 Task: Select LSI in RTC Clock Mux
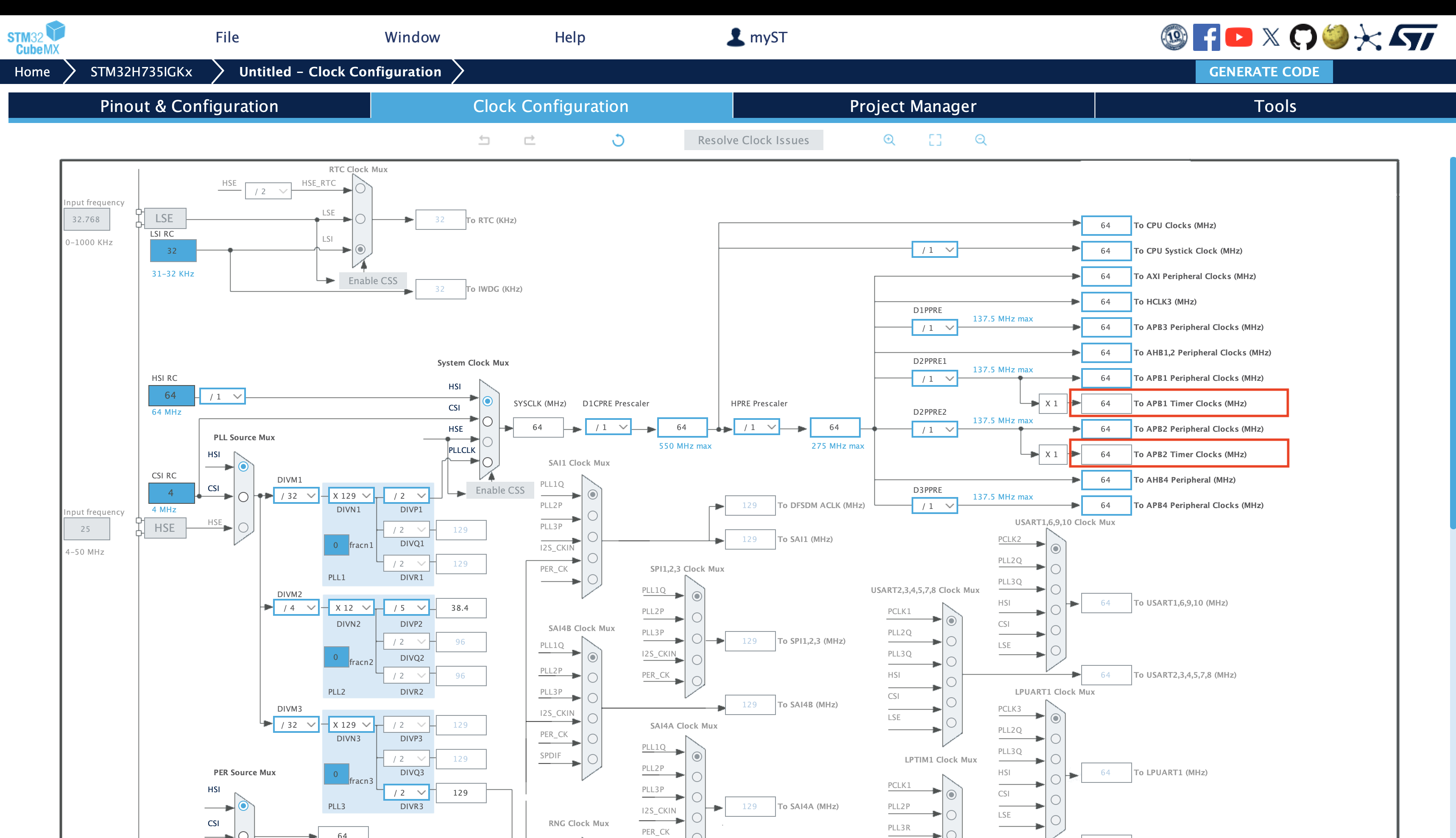(x=360, y=249)
